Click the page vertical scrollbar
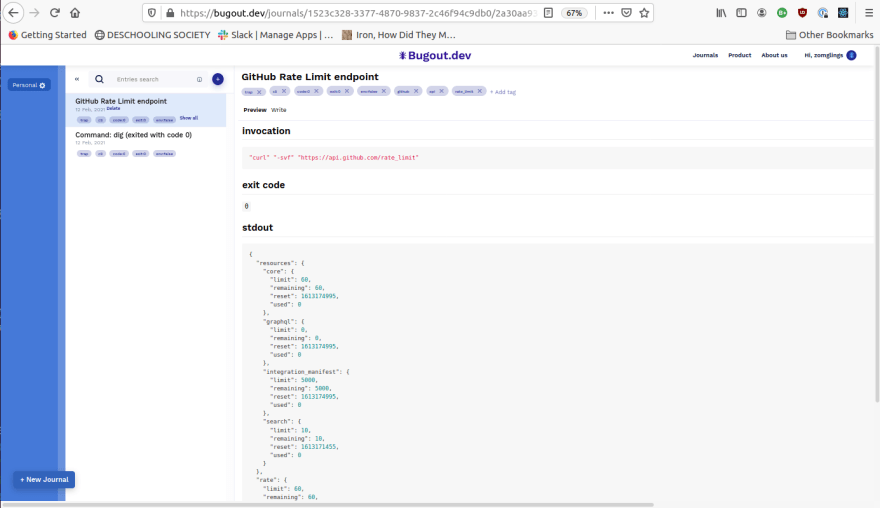The image size is (880, 508). 877,225
